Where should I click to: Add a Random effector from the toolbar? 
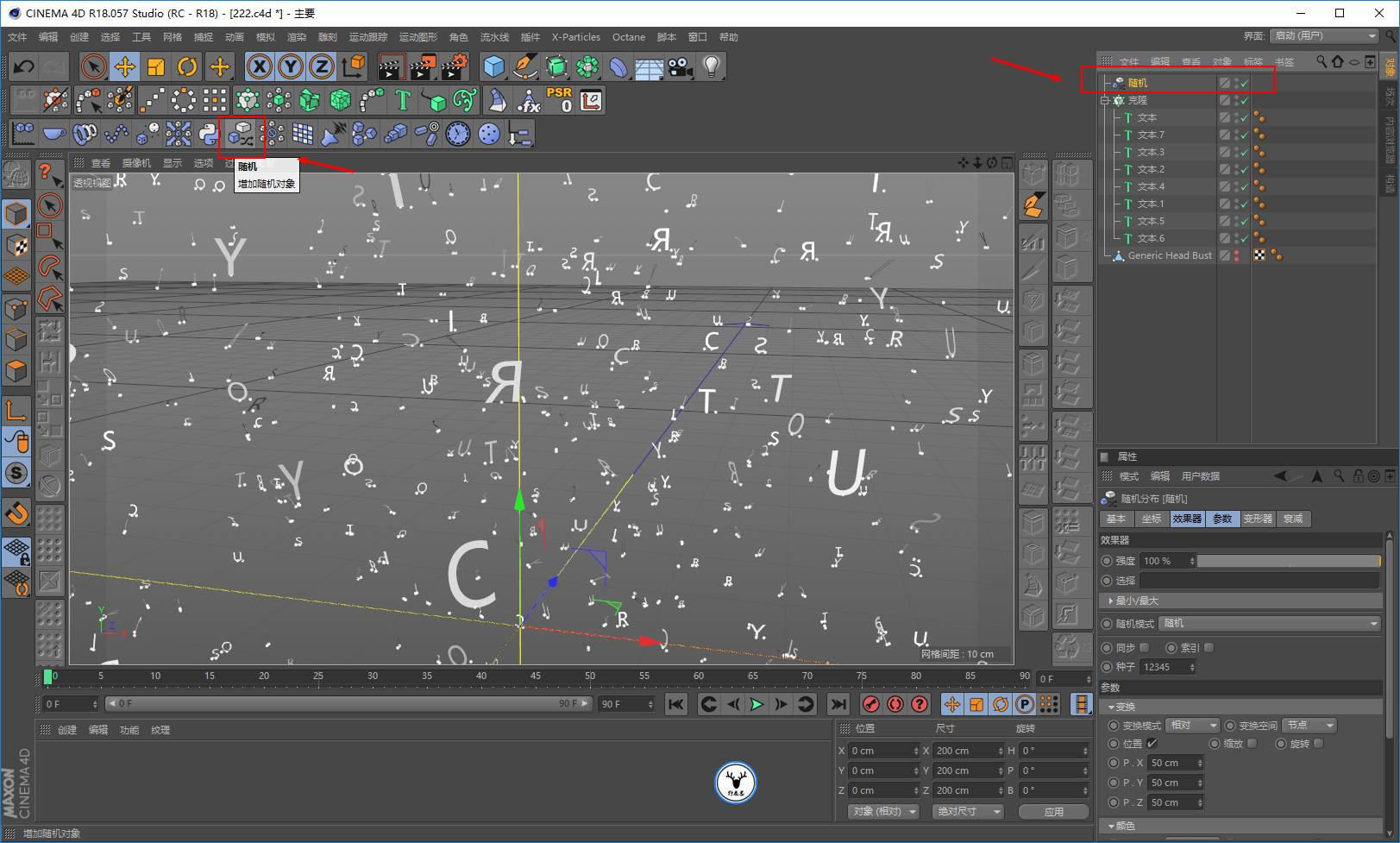pos(242,134)
